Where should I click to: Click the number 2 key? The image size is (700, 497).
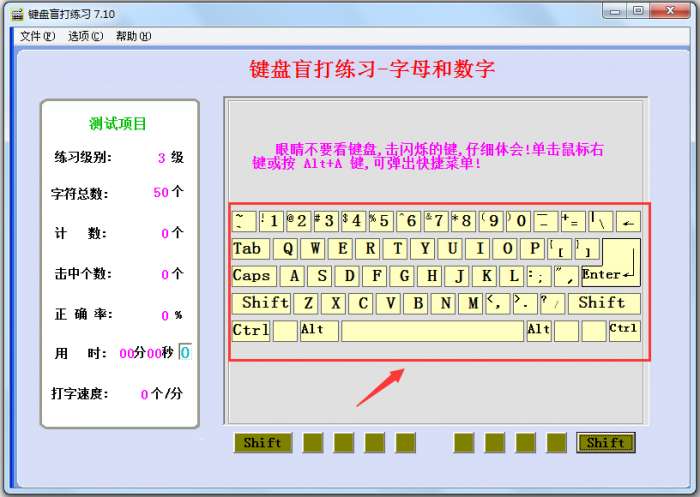[x=299, y=221]
